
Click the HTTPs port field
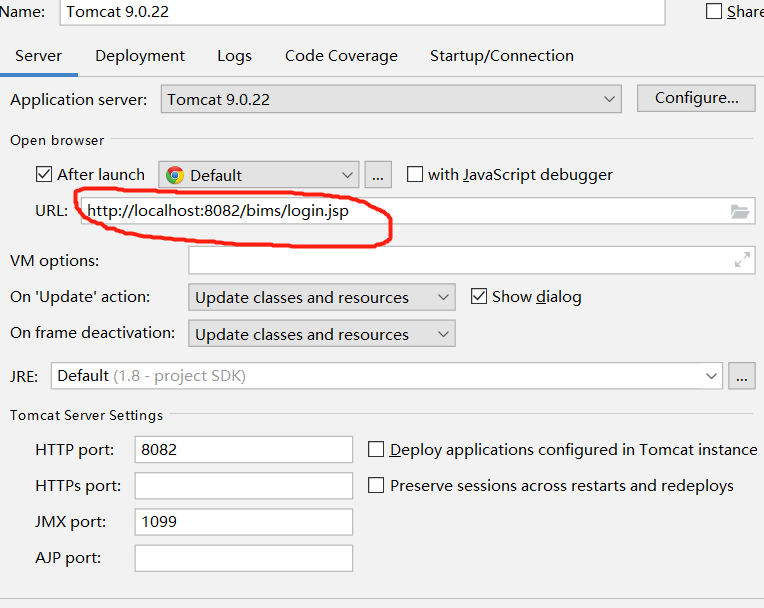point(244,485)
